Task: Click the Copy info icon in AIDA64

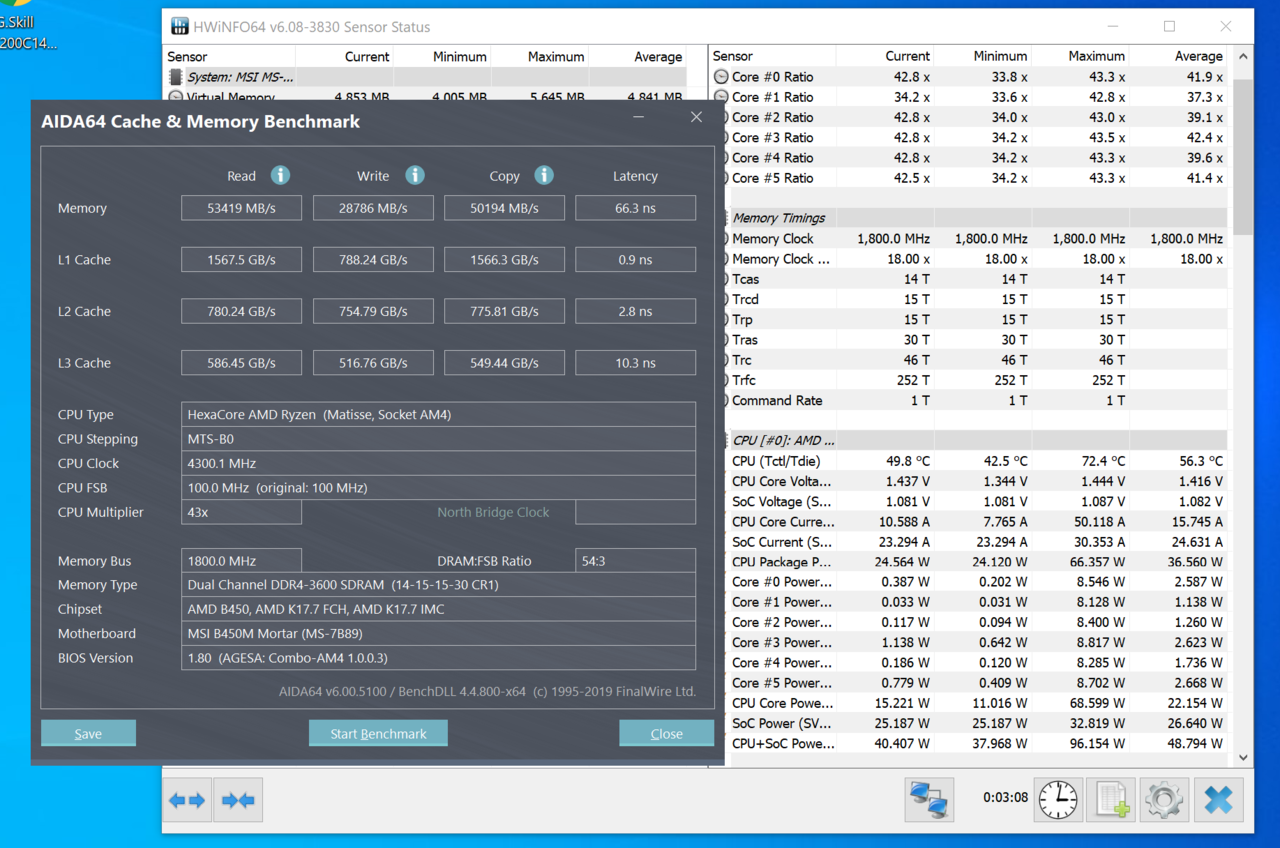Action: point(543,175)
